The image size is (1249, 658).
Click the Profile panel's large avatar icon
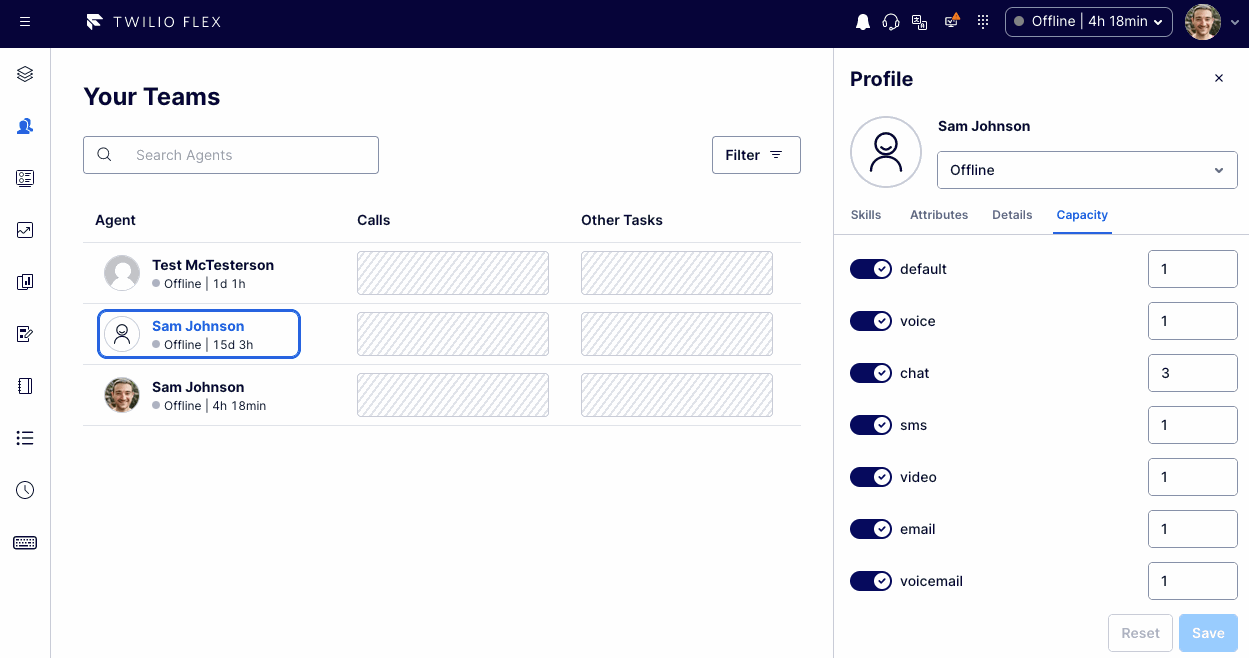(x=886, y=152)
